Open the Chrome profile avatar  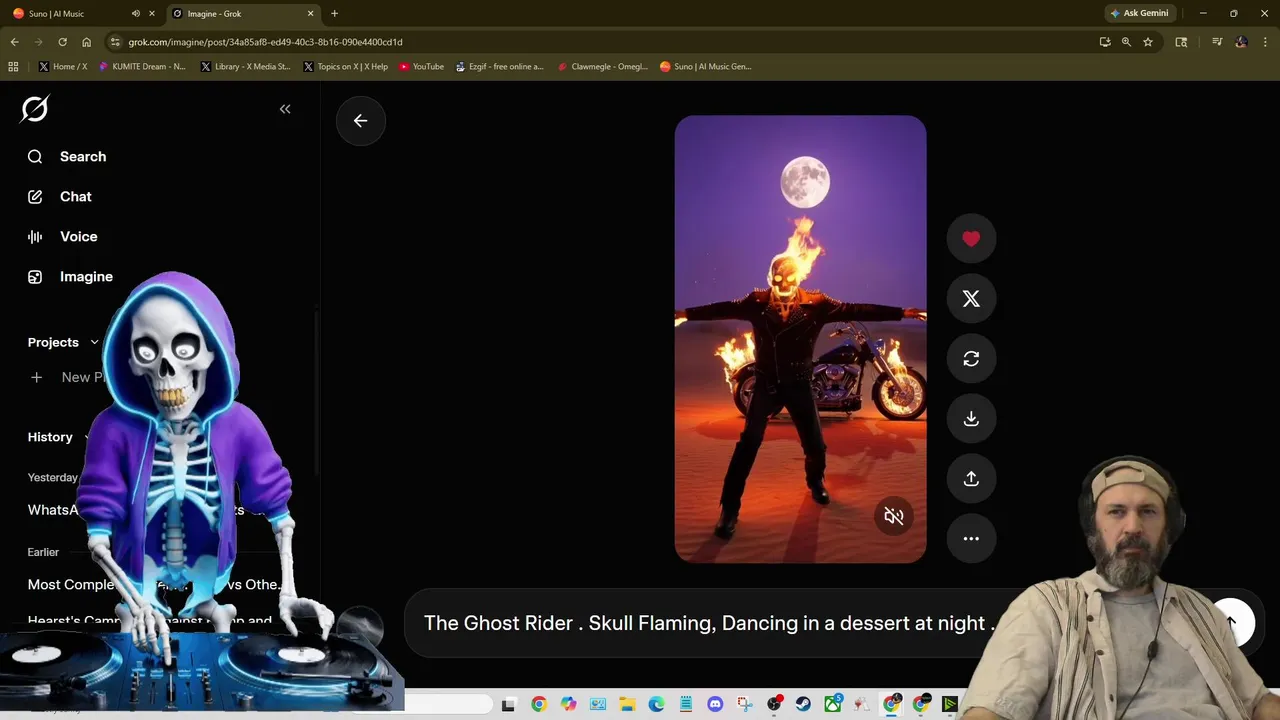click(1241, 42)
